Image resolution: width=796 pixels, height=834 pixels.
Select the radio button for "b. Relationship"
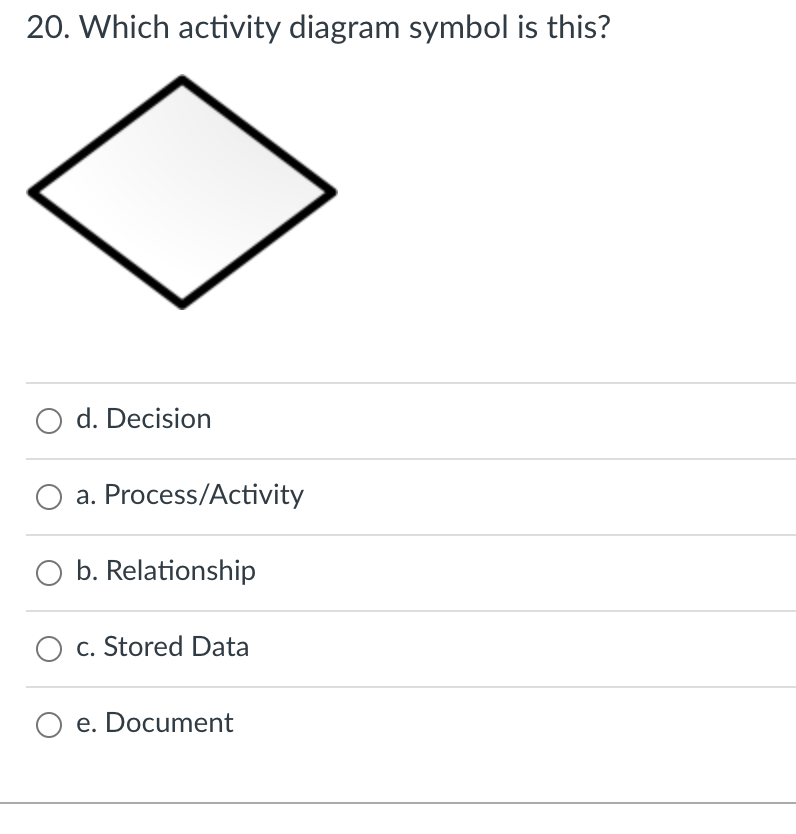click(48, 572)
